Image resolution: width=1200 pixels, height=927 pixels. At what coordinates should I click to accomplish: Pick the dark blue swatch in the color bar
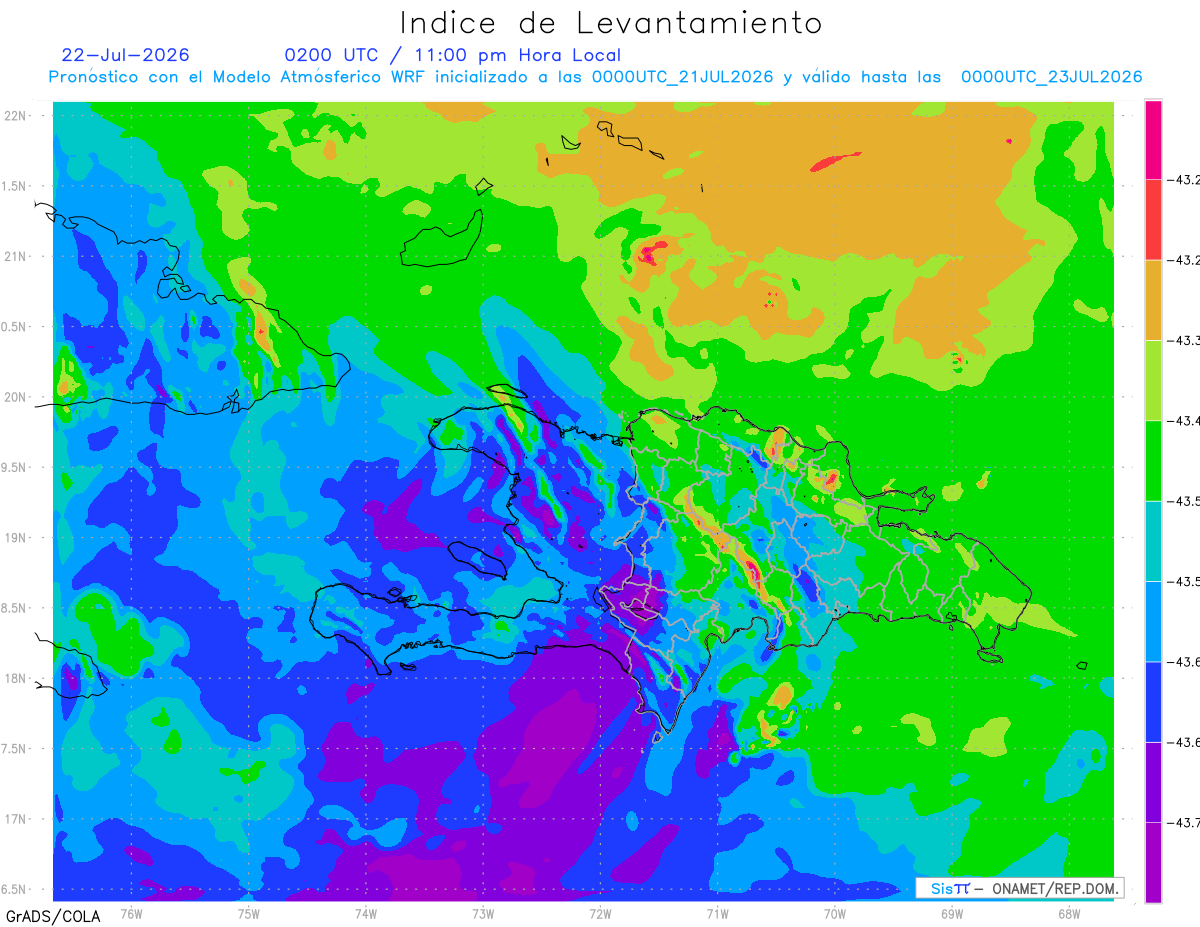1153,701
